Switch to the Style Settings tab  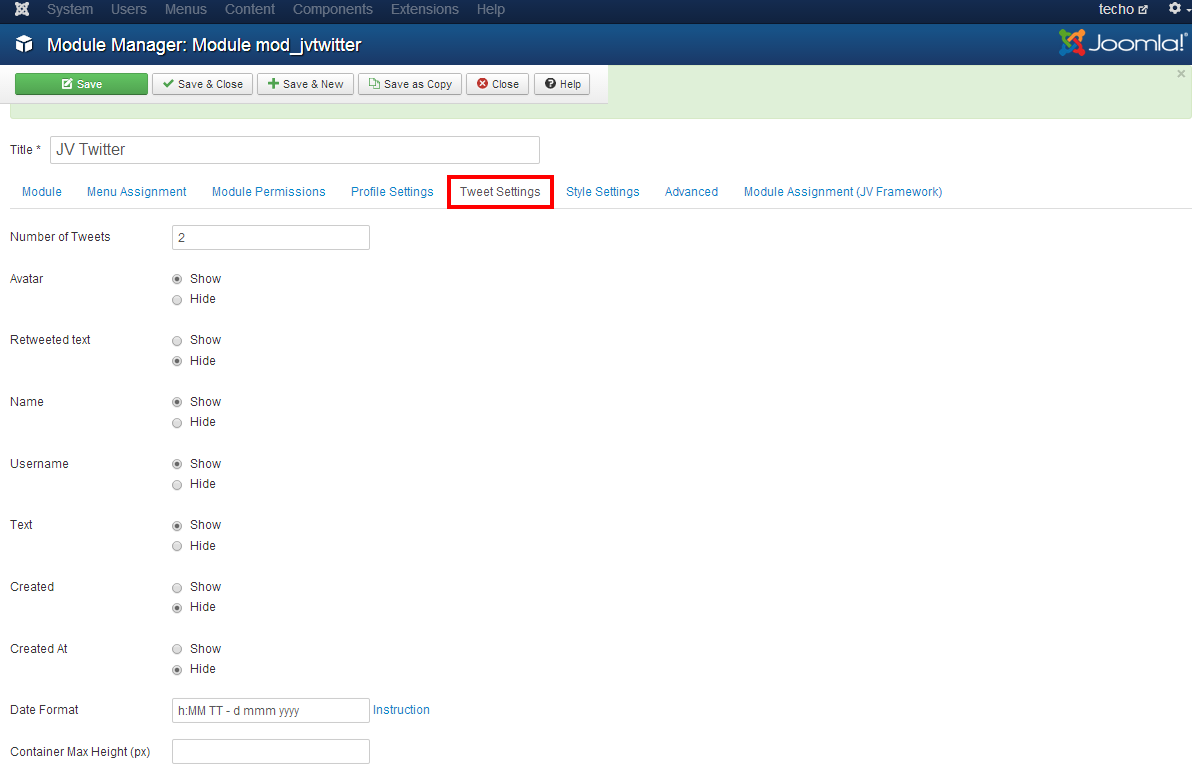point(602,192)
